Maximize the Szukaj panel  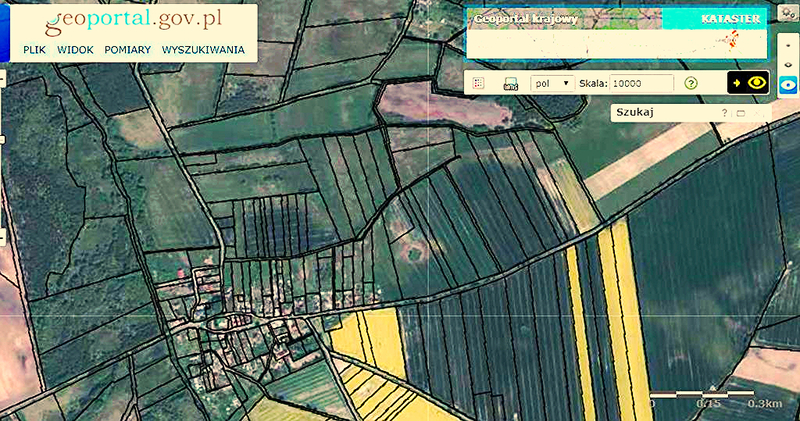click(741, 113)
